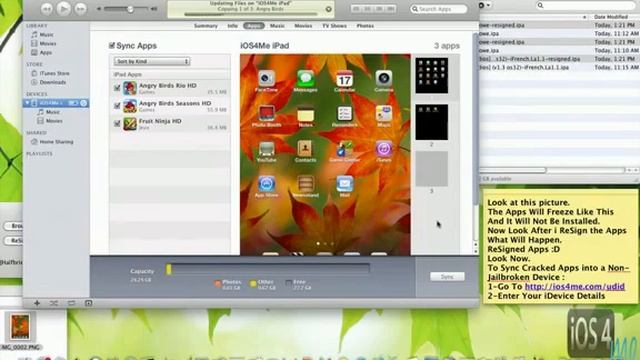Click the Angry Birds Rio HD app icon
Screen dimensions: 640x360
click(x=130, y=88)
